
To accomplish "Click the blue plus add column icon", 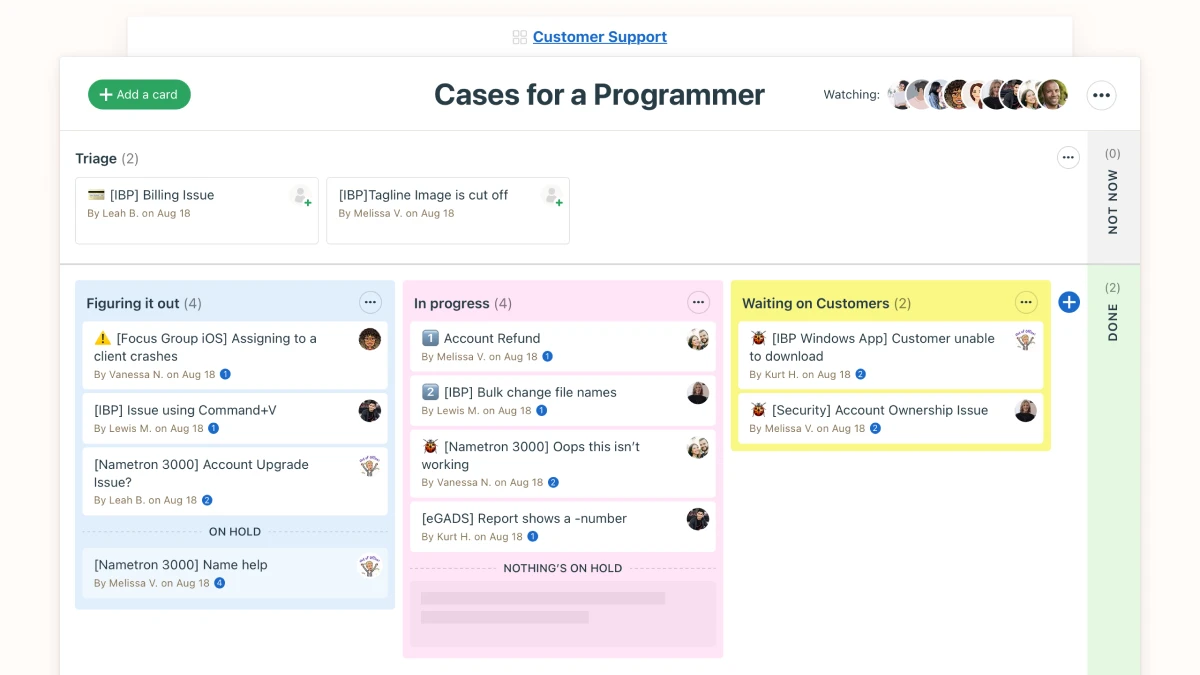I will tap(1069, 302).
